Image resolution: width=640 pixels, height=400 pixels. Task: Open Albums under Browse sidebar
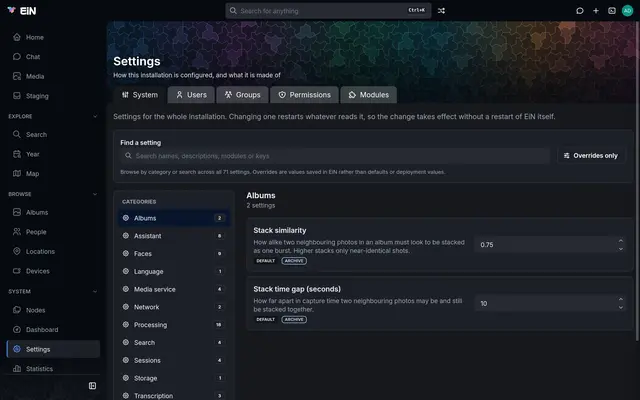pyautogui.click(x=53, y=212)
